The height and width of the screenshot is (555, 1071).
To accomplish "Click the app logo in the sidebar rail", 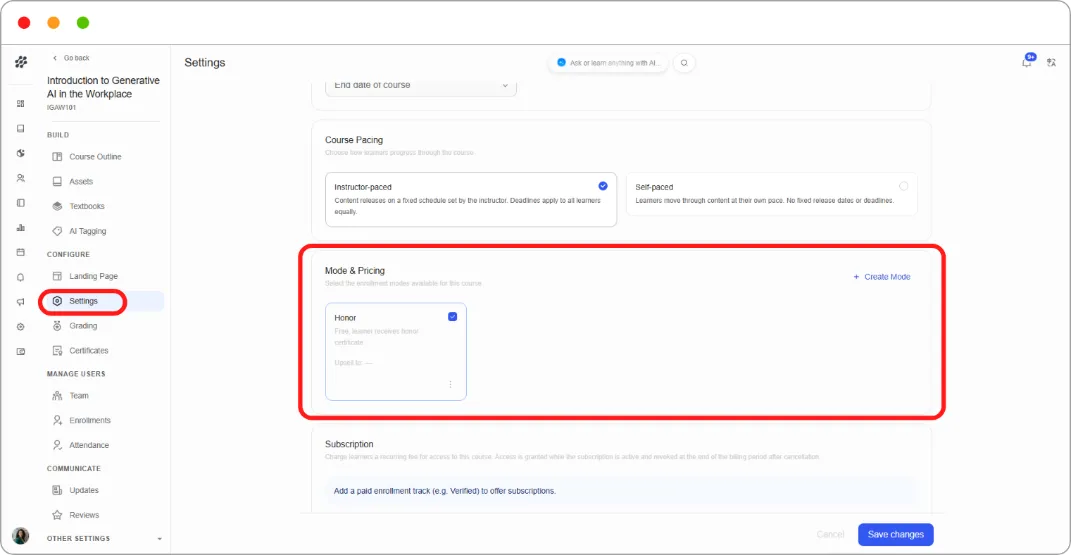I will tap(21, 62).
